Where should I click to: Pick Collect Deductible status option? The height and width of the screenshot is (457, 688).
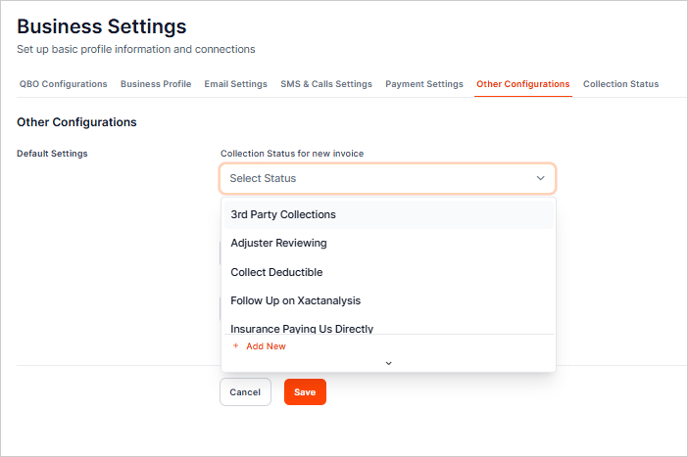point(276,272)
